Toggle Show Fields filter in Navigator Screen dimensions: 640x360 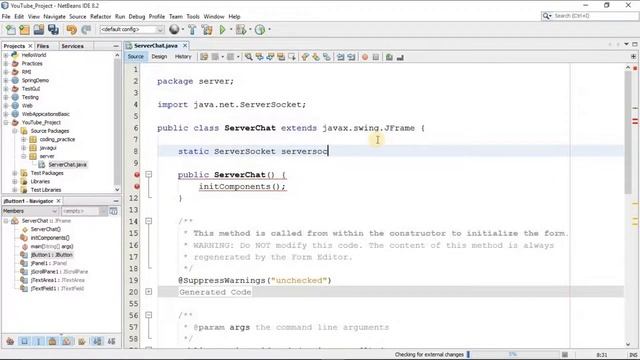coord(24,341)
